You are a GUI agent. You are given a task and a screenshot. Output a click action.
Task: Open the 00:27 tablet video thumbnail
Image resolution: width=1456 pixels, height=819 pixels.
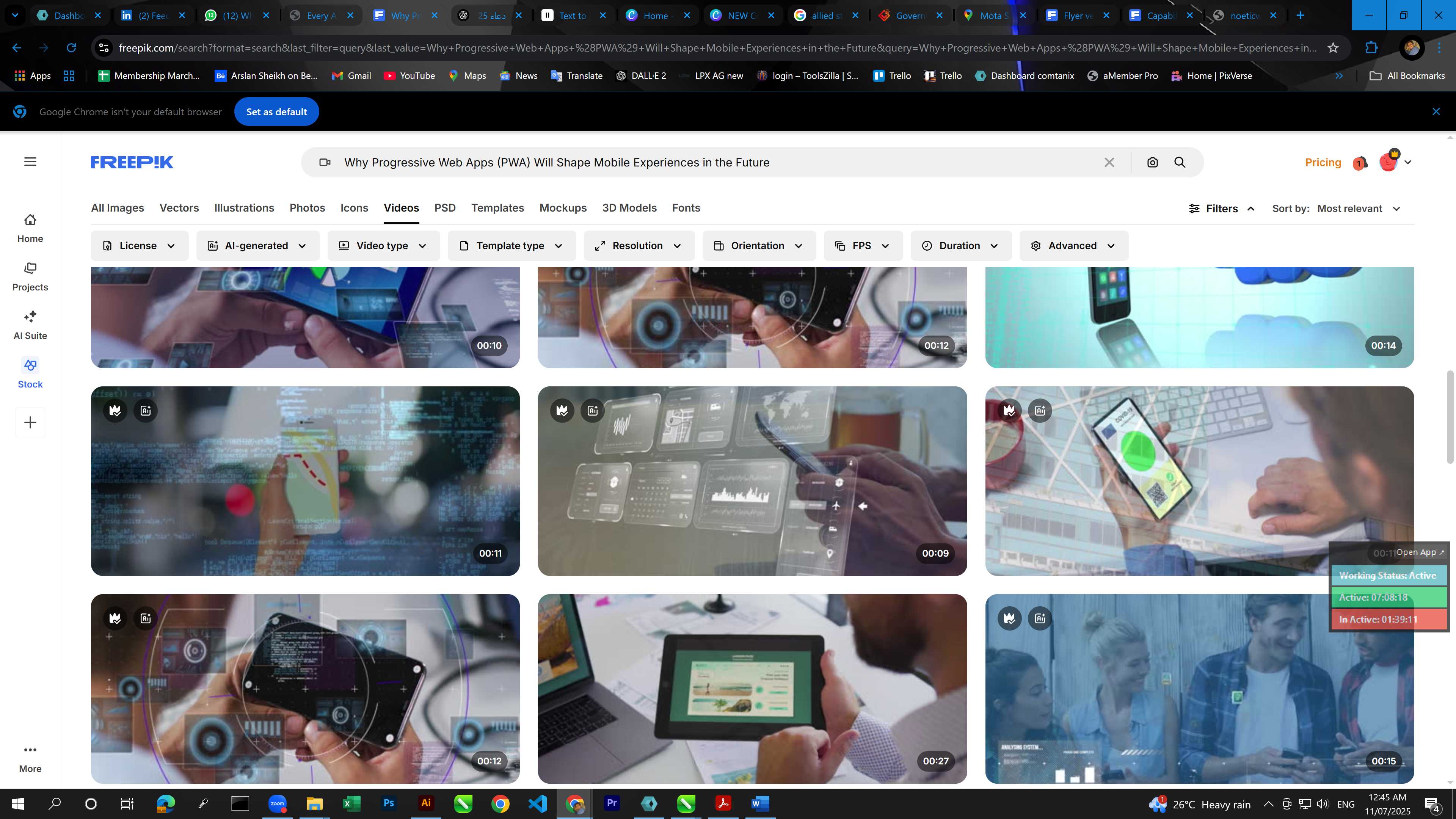pos(752,689)
